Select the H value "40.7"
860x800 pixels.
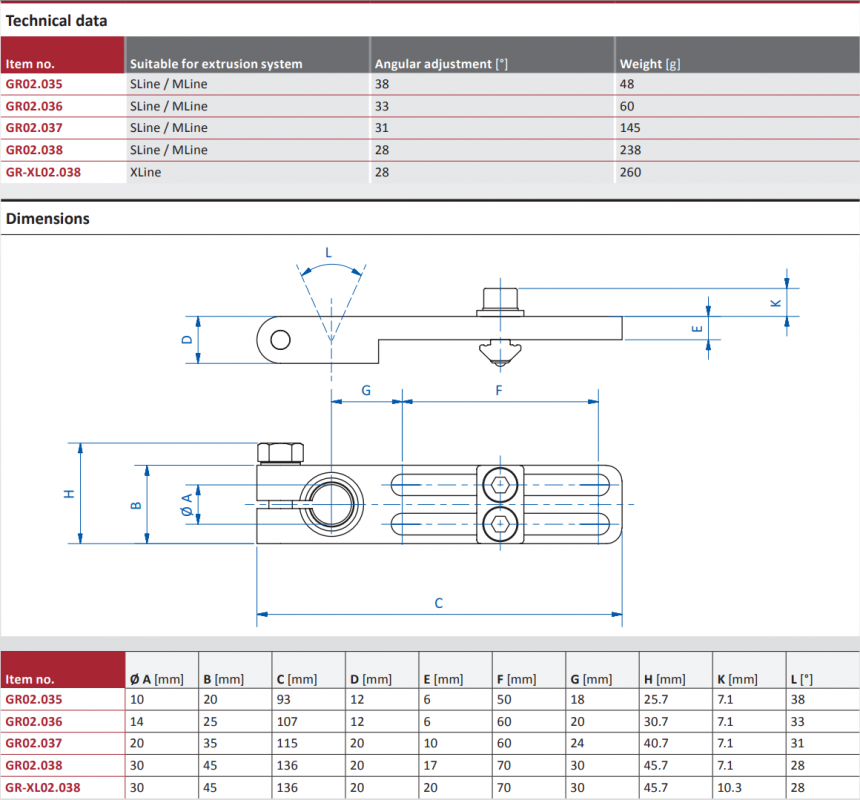[657, 743]
